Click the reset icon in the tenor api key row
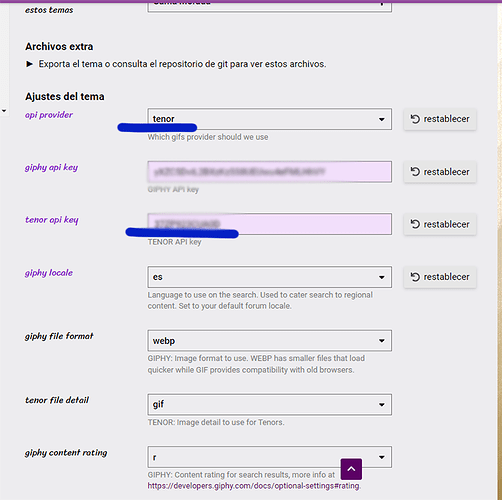 [415, 224]
